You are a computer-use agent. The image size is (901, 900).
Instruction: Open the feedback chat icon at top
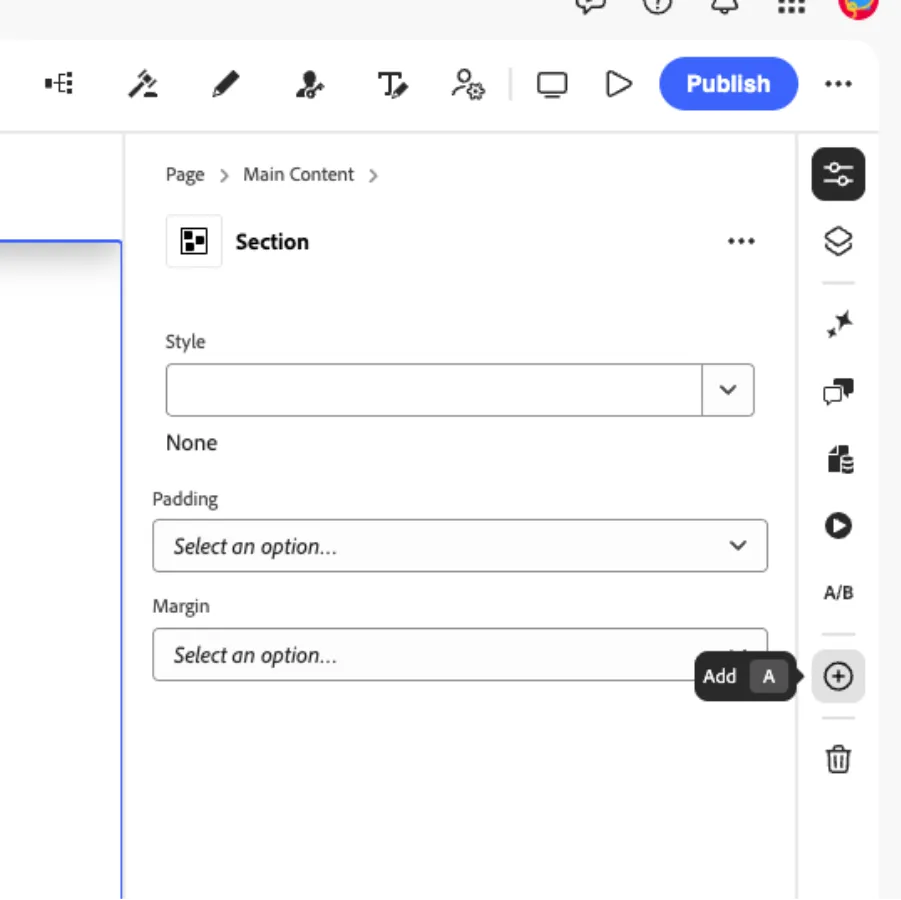(x=591, y=6)
